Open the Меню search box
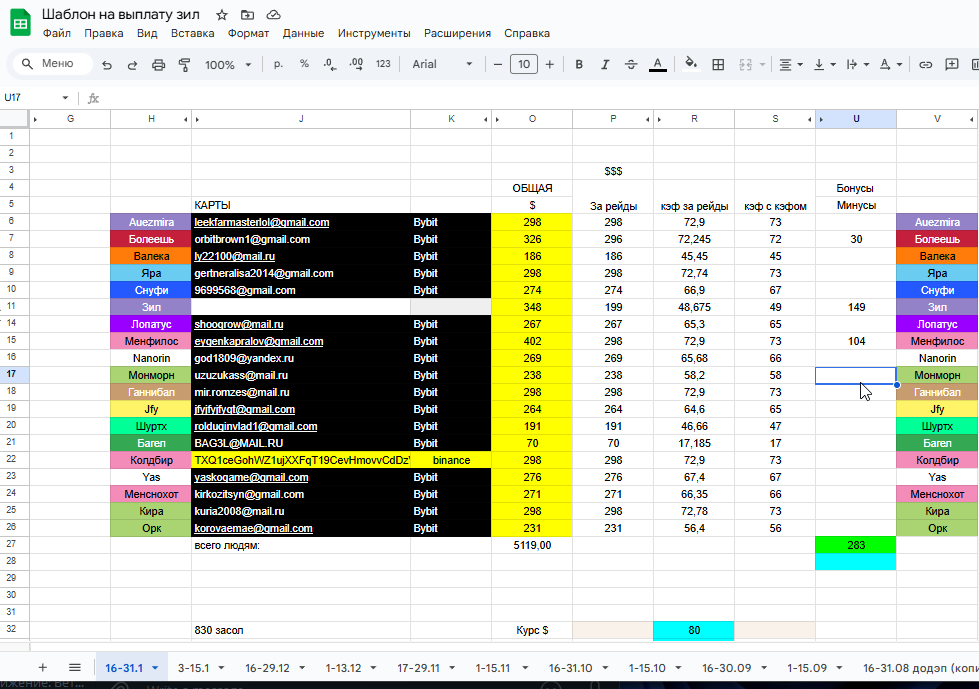Viewport: 979px width, 689px height. [52, 64]
